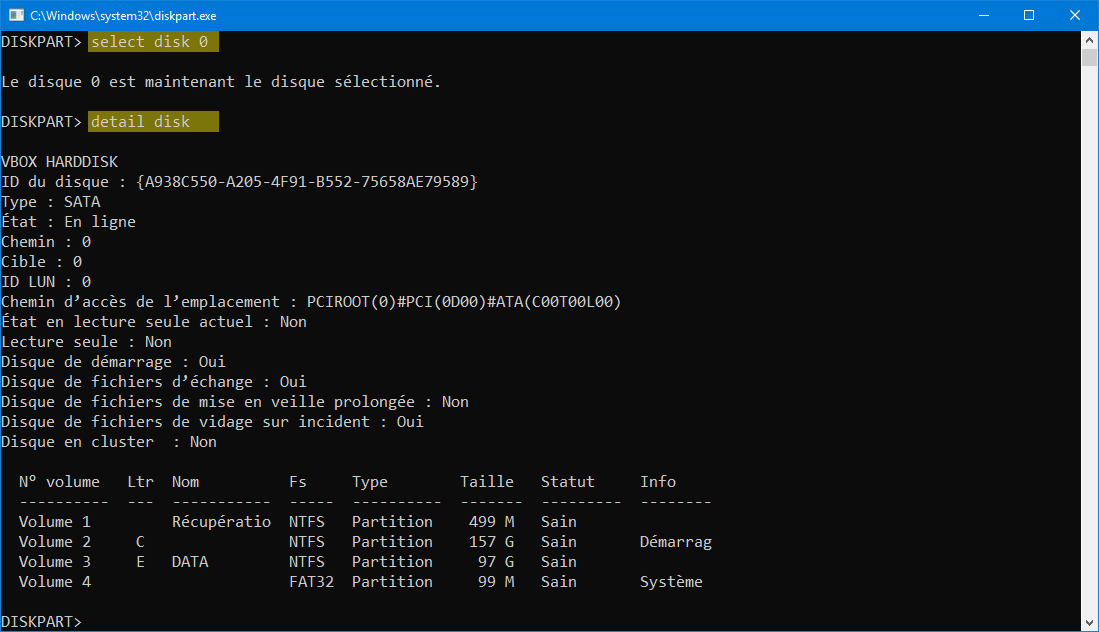
Task: Click the 'Lecture seule : Non' line
Action: [87, 342]
